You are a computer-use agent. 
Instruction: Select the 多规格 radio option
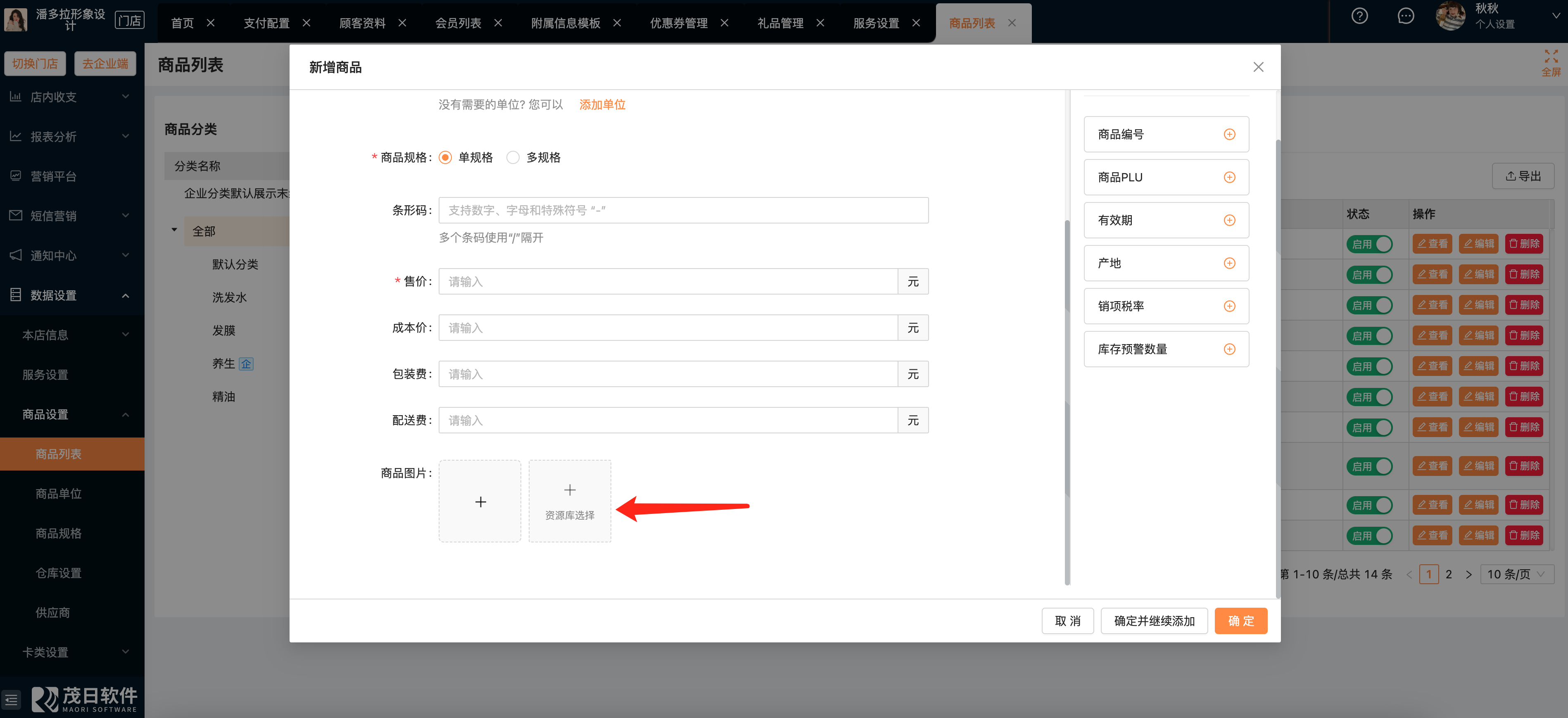click(513, 158)
